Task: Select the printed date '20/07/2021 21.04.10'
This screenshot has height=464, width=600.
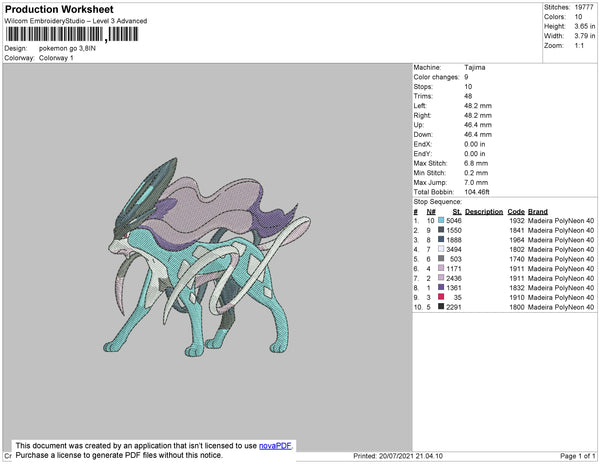Action: [x=411, y=456]
